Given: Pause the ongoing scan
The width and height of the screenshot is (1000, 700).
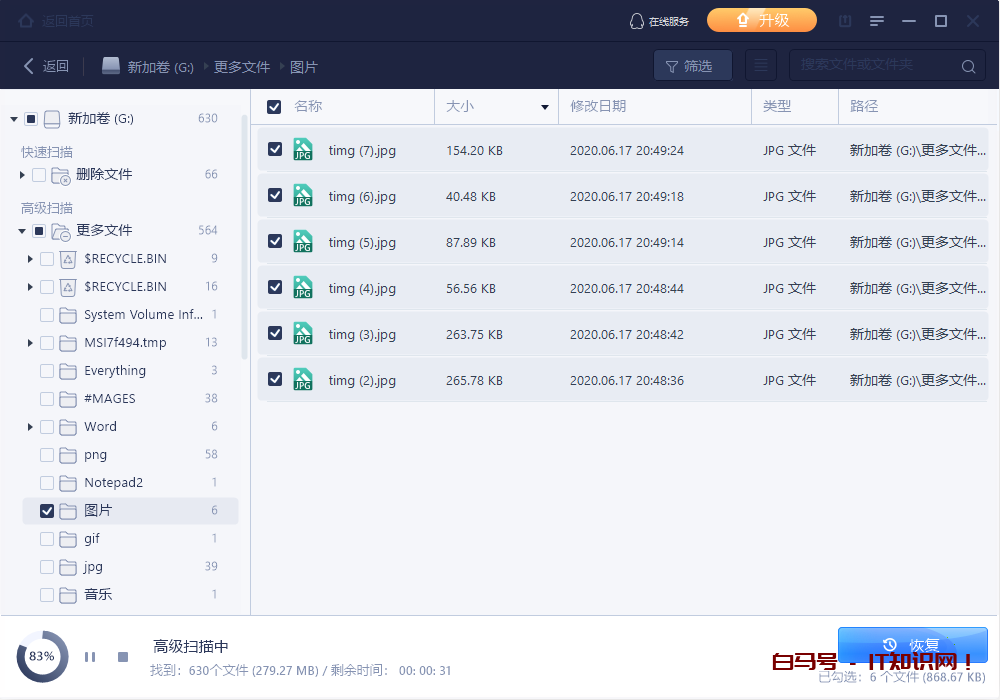Looking at the screenshot, I should (89, 657).
